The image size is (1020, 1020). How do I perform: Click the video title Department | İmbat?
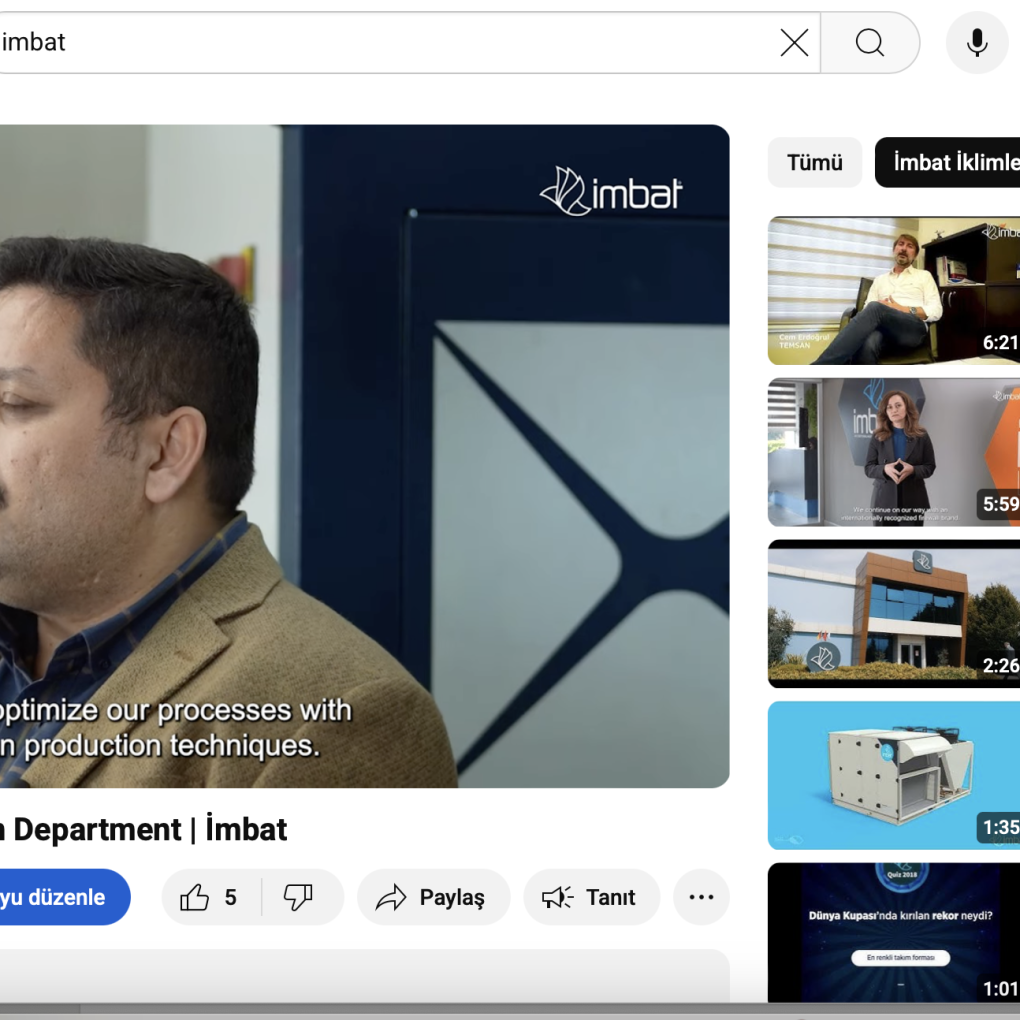click(x=143, y=830)
